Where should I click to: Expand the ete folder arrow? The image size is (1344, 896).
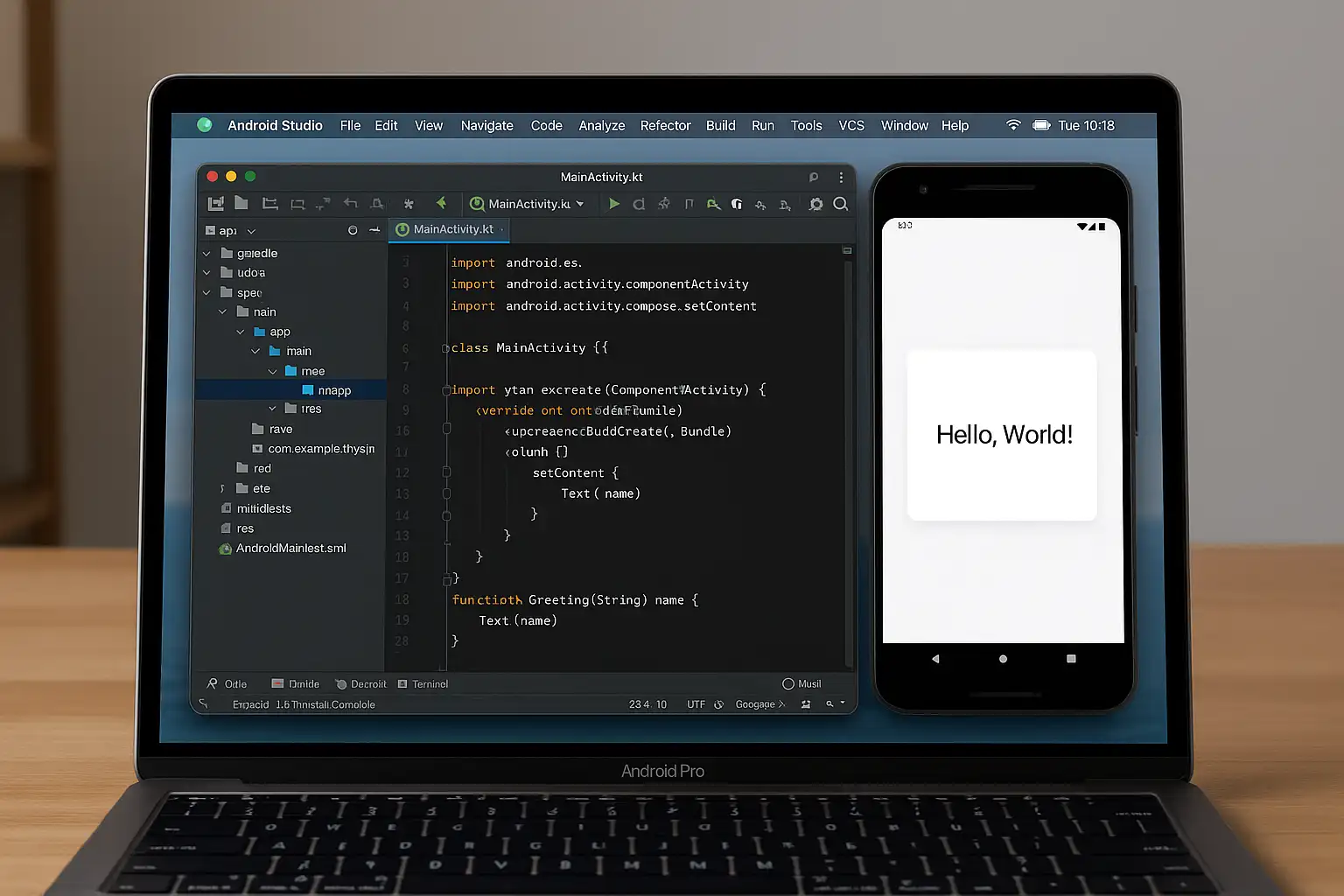222,488
